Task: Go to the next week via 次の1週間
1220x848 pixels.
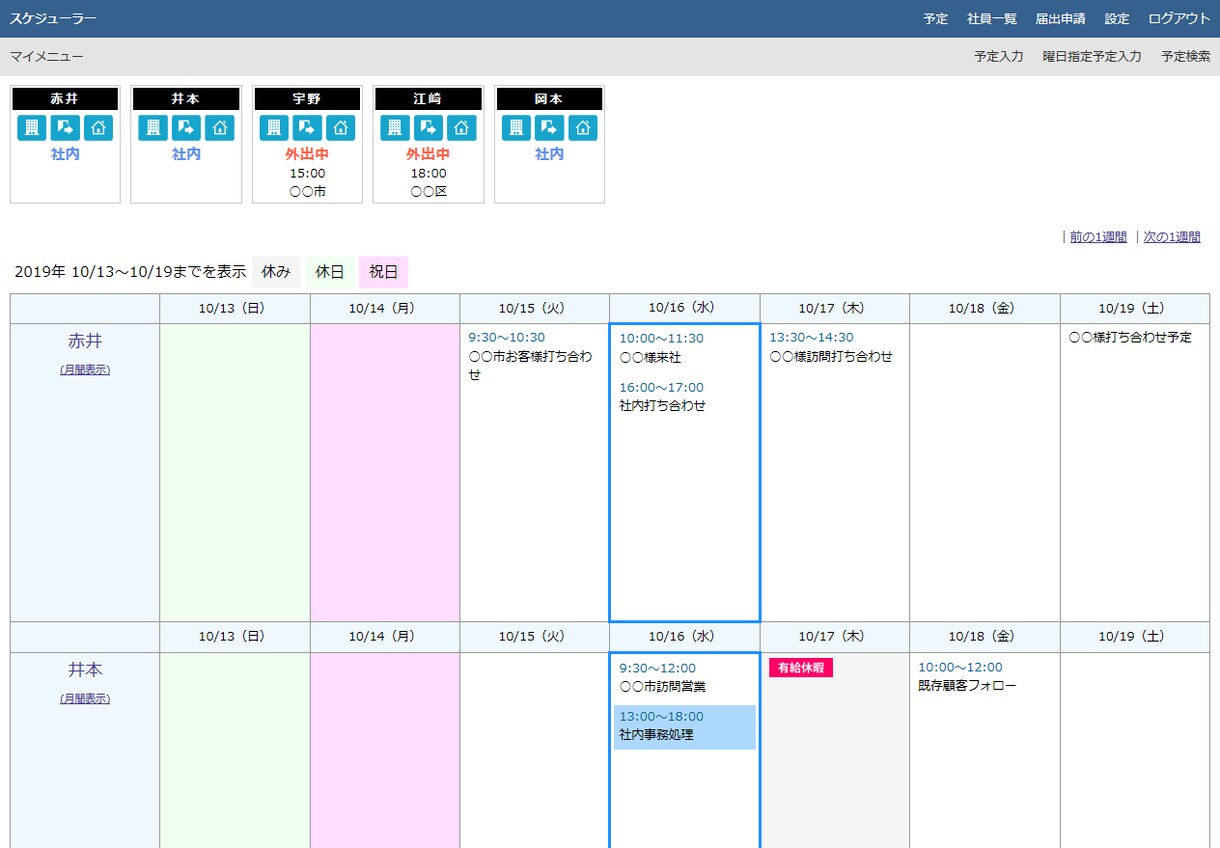Action: (1172, 237)
